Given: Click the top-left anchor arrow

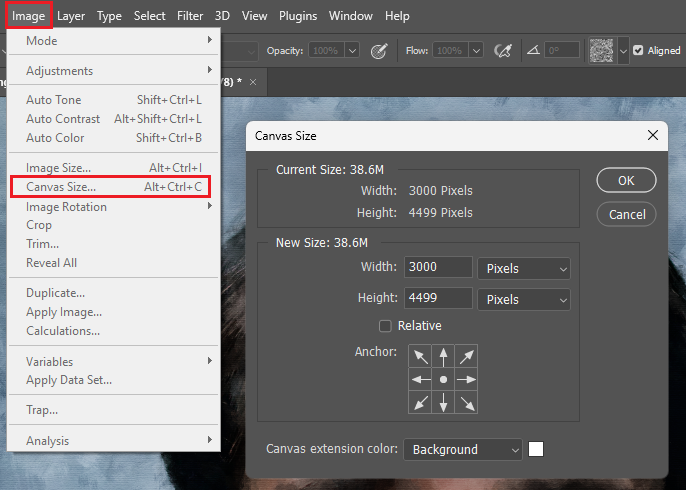Looking at the screenshot, I should click(420, 357).
